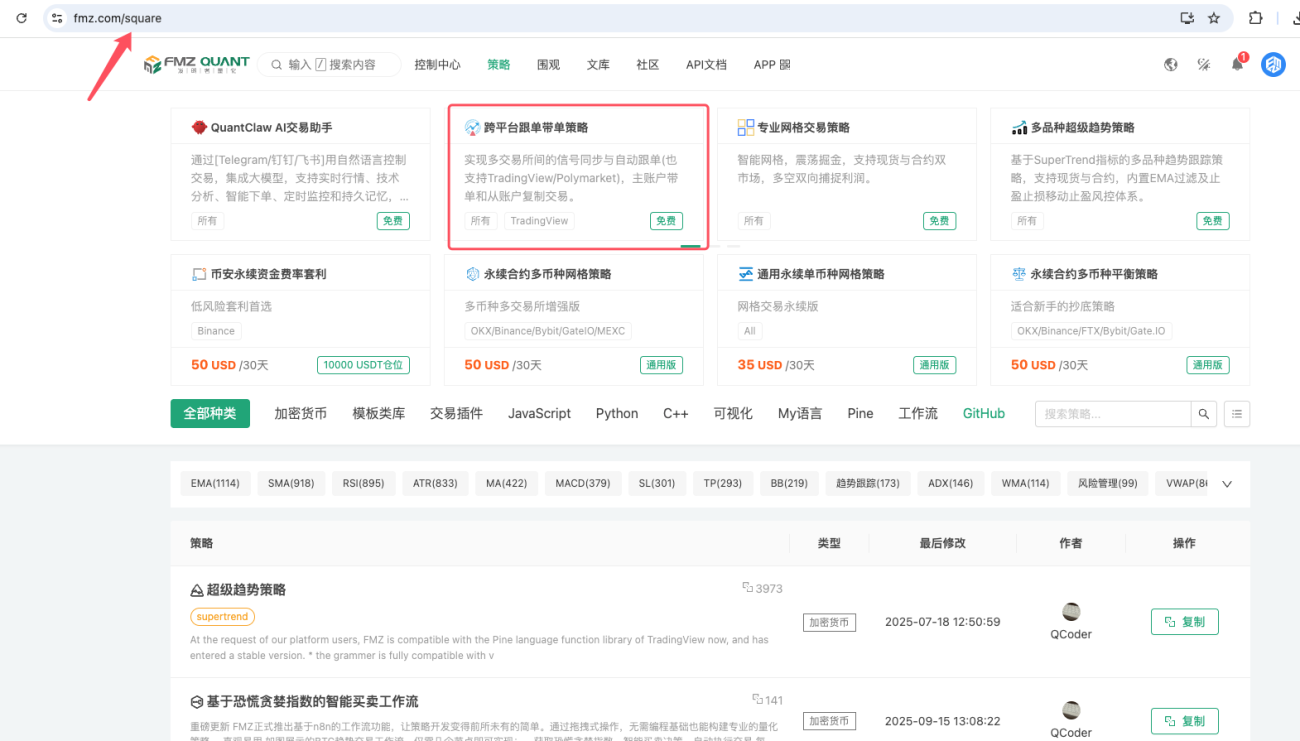
Task: Filter strategies by EMA(1114) tag
Action: pyautogui.click(x=215, y=483)
